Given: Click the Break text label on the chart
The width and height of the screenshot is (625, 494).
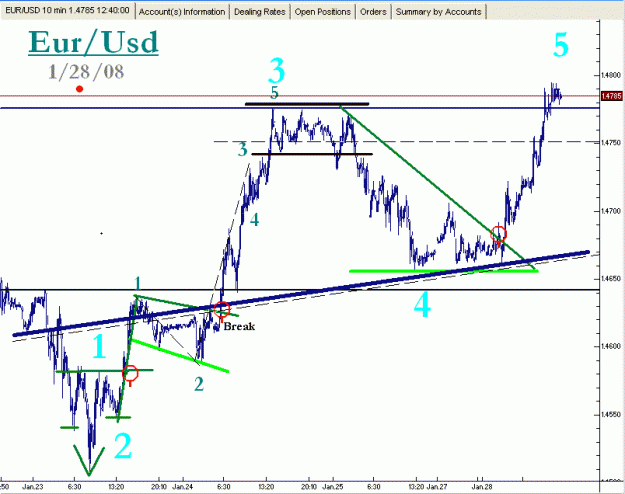Looking at the screenshot, I should pos(239,327).
